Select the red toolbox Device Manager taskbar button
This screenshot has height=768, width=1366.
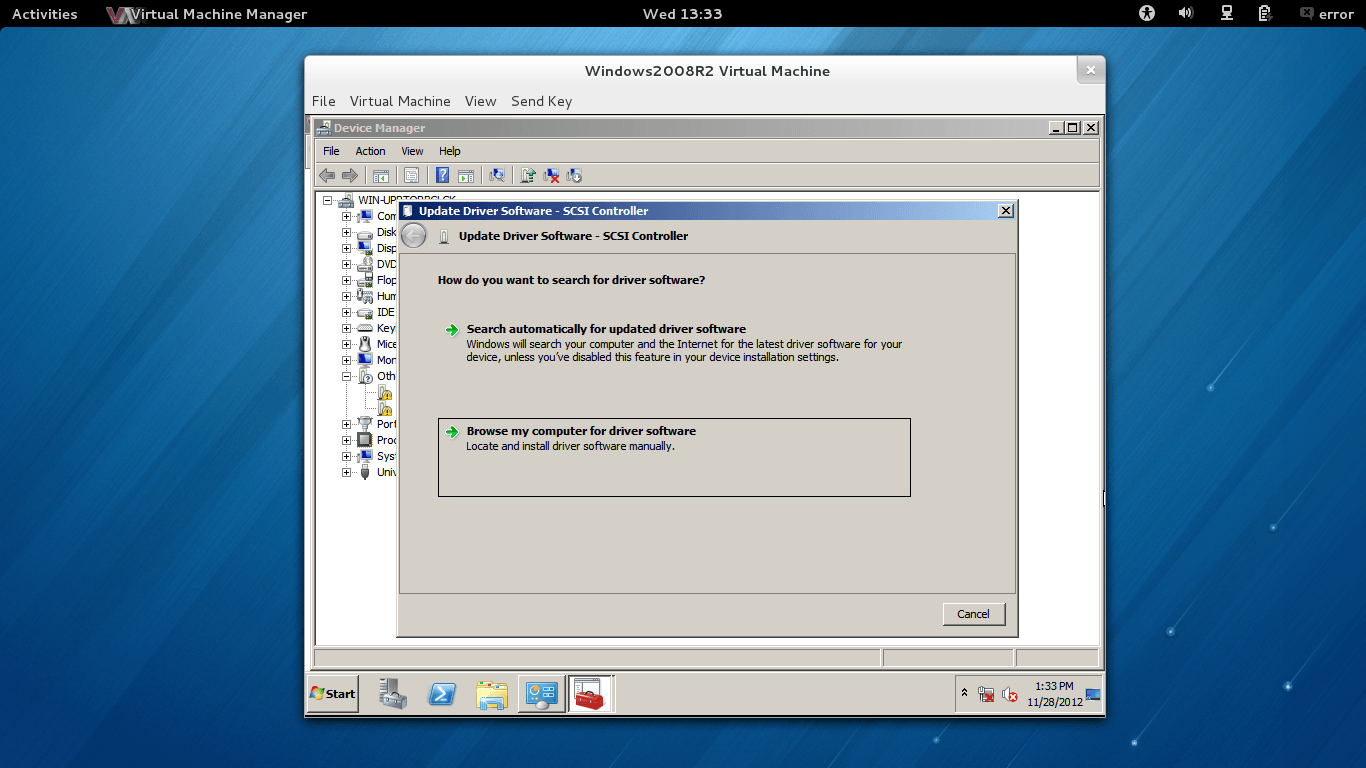click(x=590, y=694)
